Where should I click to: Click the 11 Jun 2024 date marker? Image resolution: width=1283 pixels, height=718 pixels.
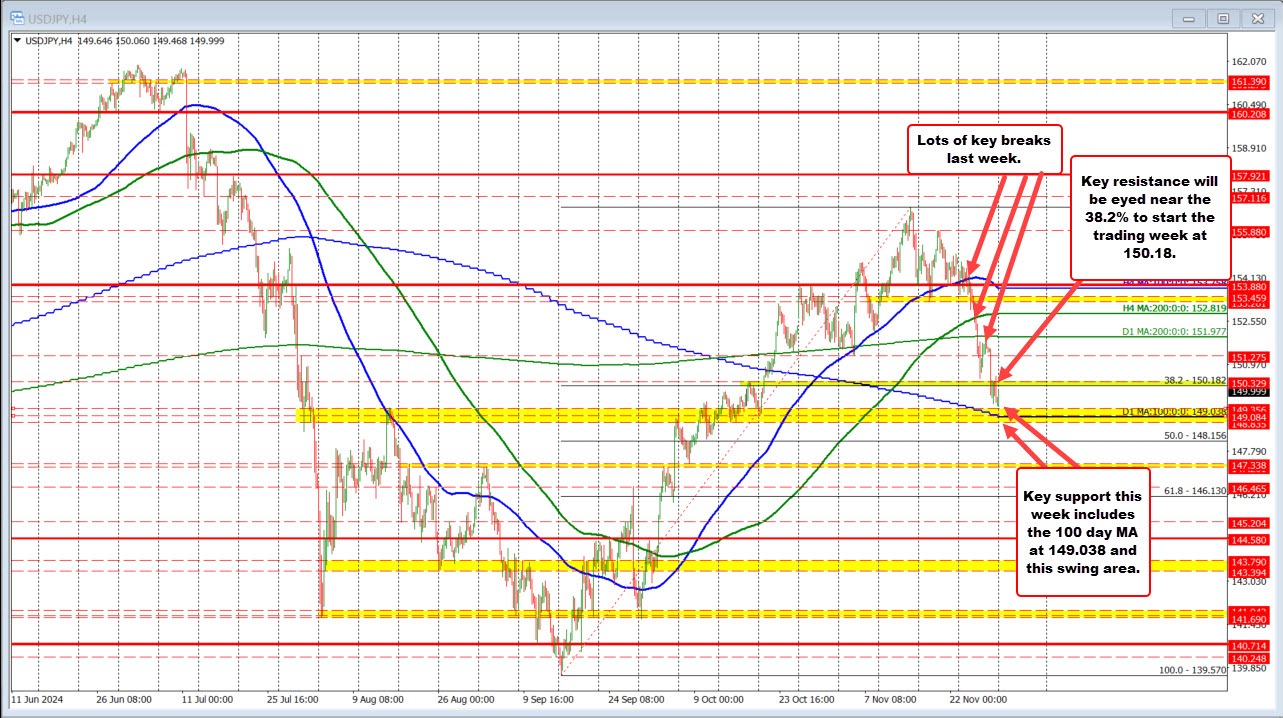coord(38,699)
